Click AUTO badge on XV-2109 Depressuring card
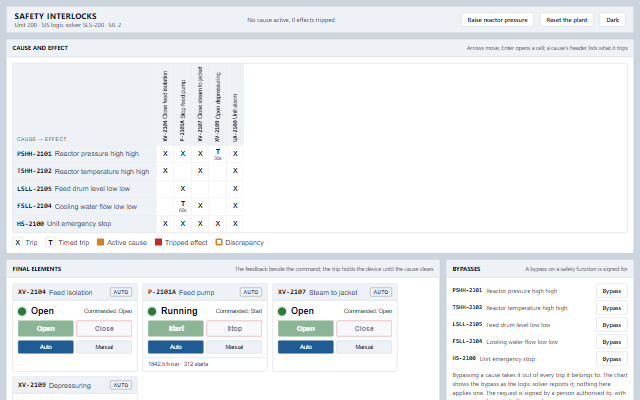The height and width of the screenshot is (400, 640). pos(121,385)
